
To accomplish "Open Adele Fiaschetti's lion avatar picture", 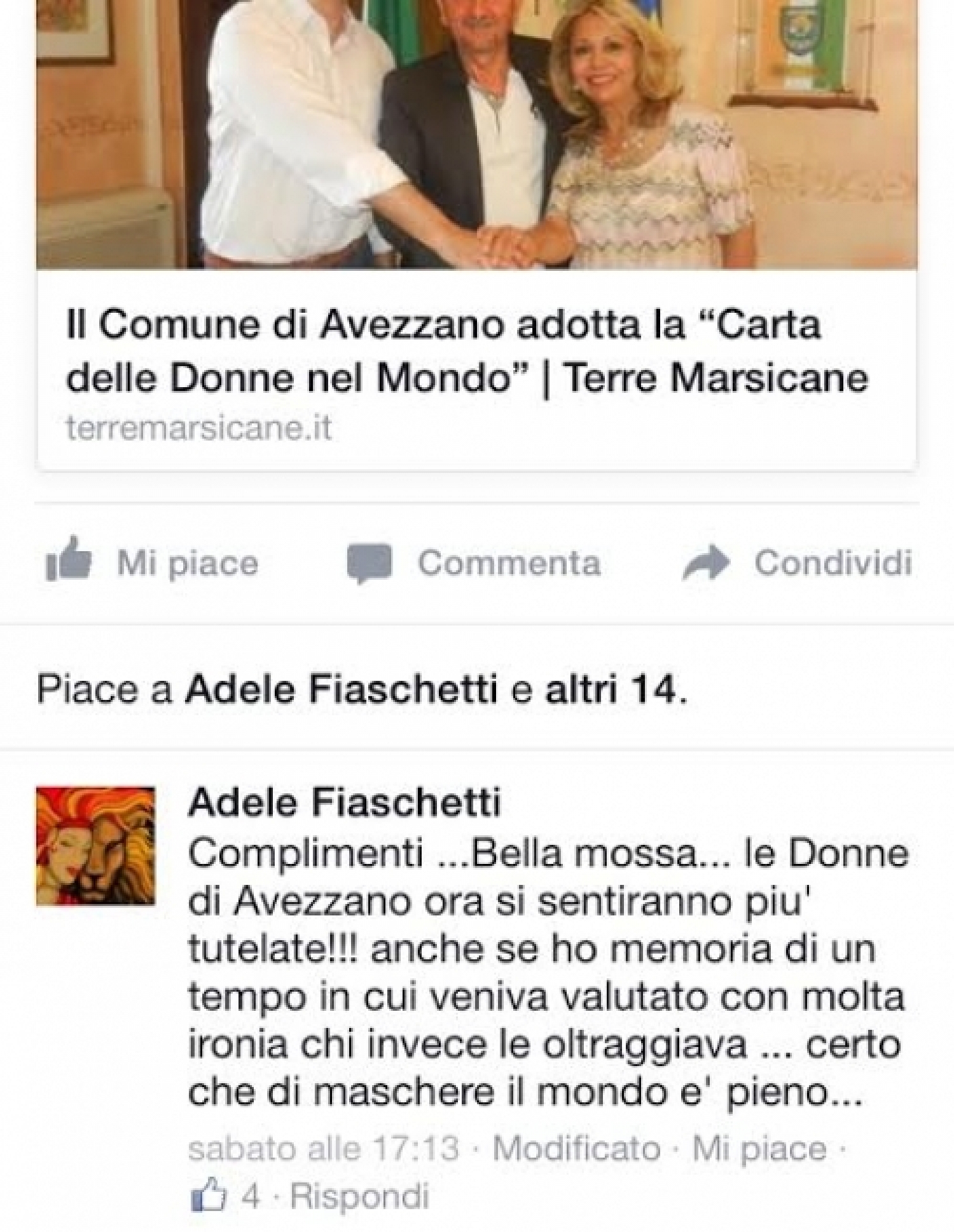I will (x=95, y=845).
